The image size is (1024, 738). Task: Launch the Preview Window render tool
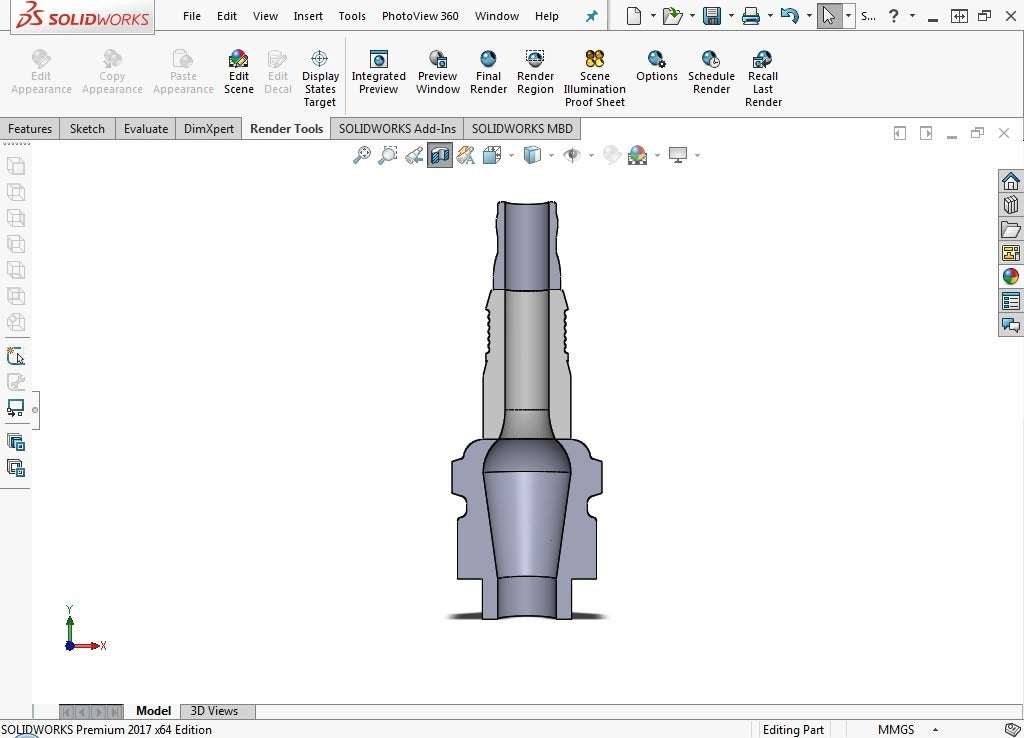click(x=437, y=60)
